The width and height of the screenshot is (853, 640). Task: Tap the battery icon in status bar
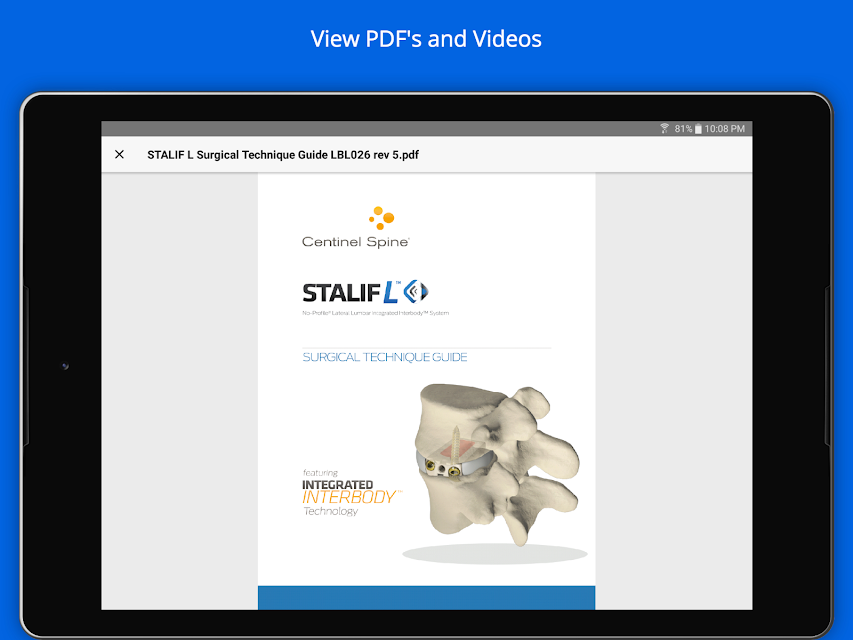click(x=698, y=128)
